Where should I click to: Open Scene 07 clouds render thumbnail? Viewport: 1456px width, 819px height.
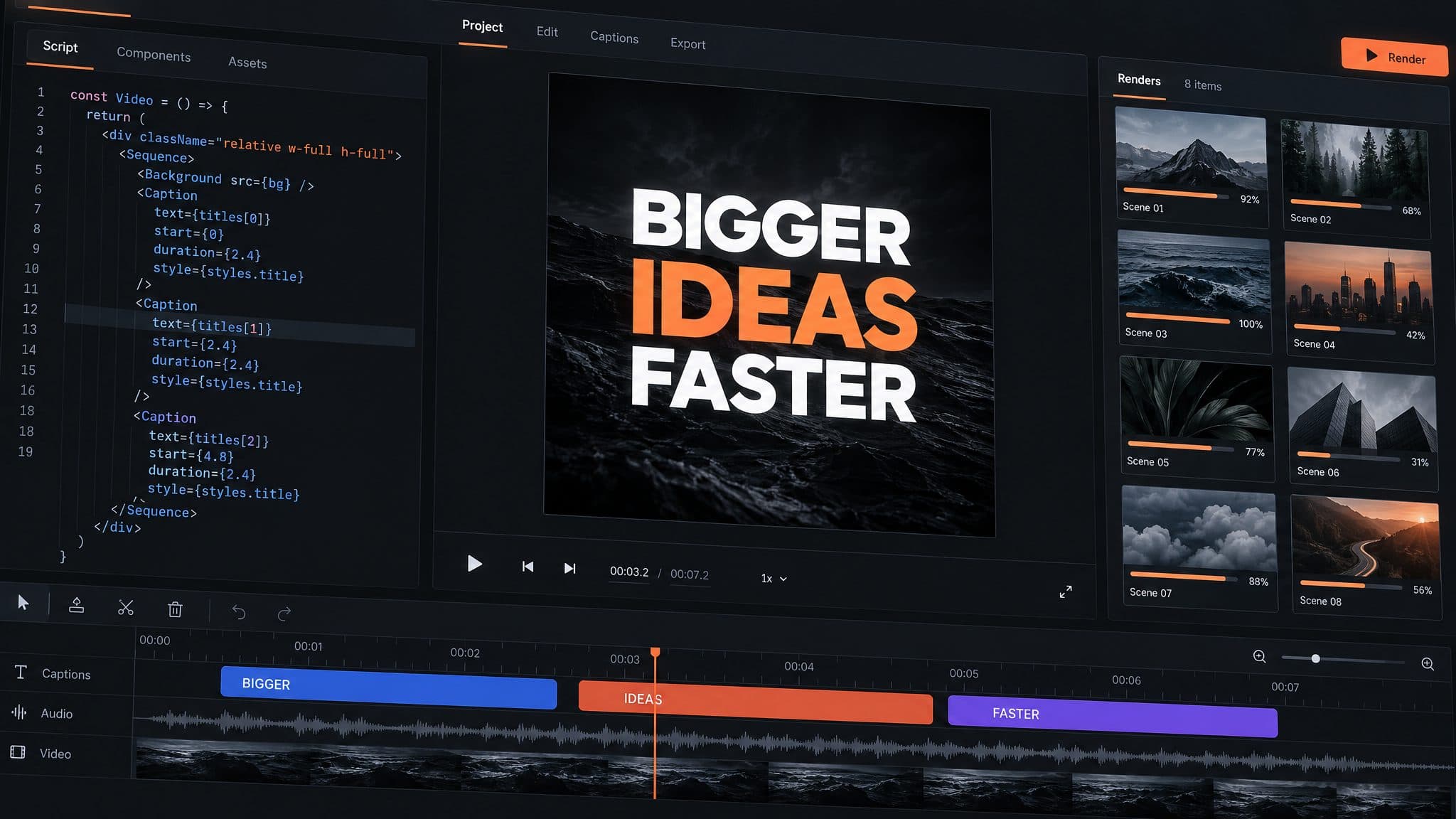coord(1199,528)
